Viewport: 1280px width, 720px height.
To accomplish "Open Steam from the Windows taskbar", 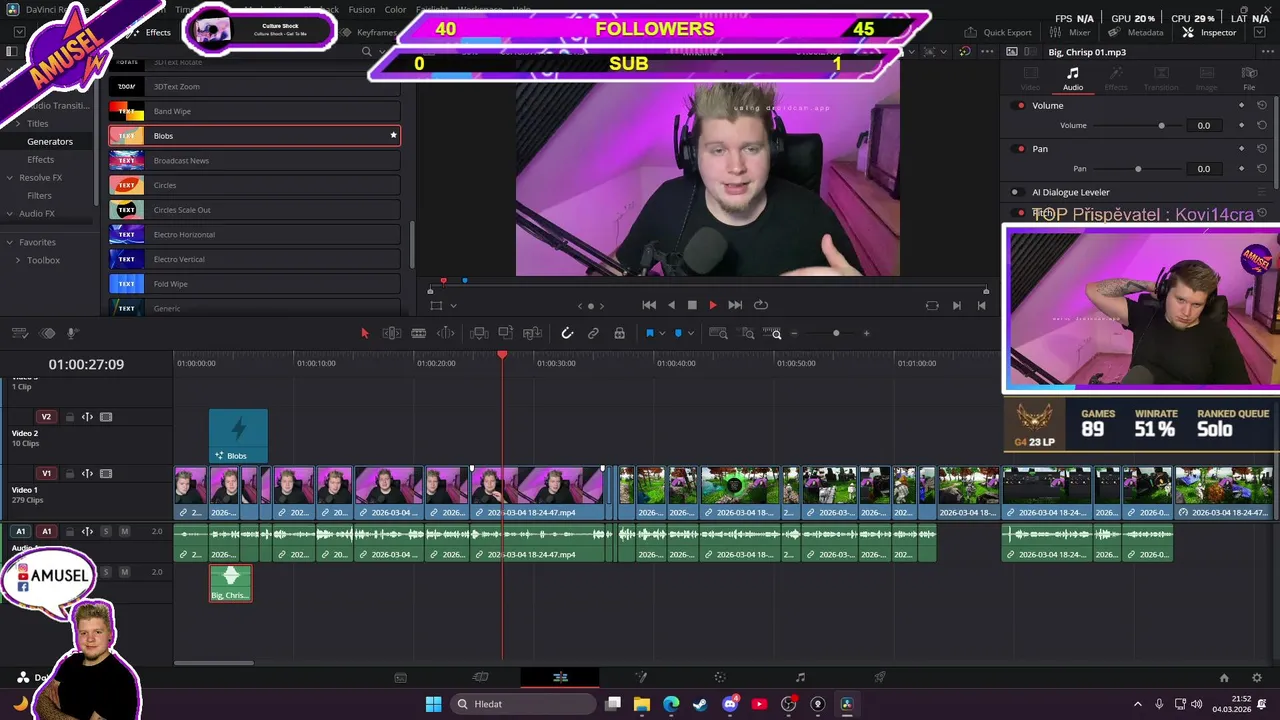I will (700, 704).
